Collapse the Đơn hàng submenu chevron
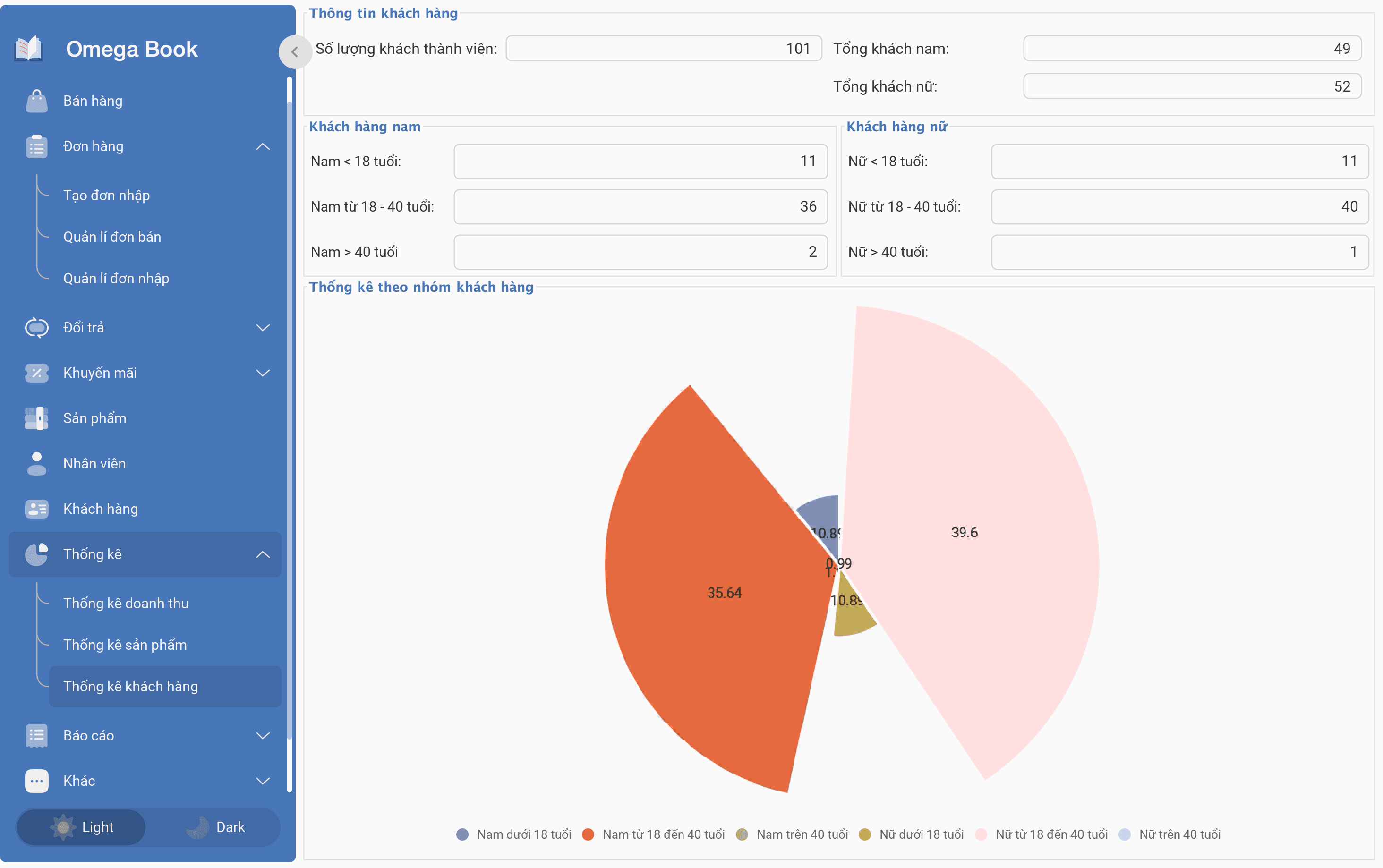The height and width of the screenshot is (868, 1383). 263,146
